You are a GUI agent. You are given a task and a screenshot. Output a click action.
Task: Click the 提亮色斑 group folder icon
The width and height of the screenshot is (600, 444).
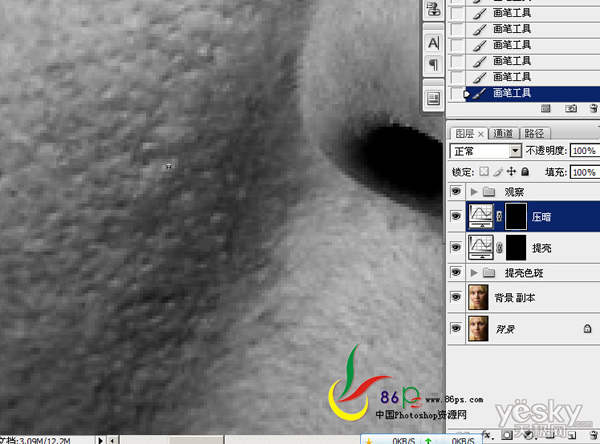[x=489, y=273]
